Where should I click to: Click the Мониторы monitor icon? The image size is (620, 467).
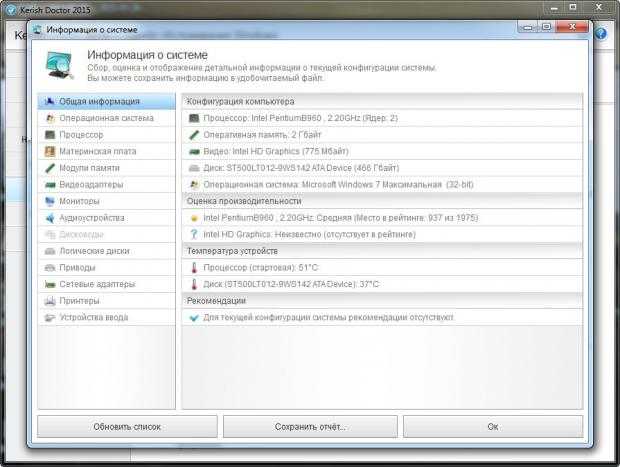[50, 201]
